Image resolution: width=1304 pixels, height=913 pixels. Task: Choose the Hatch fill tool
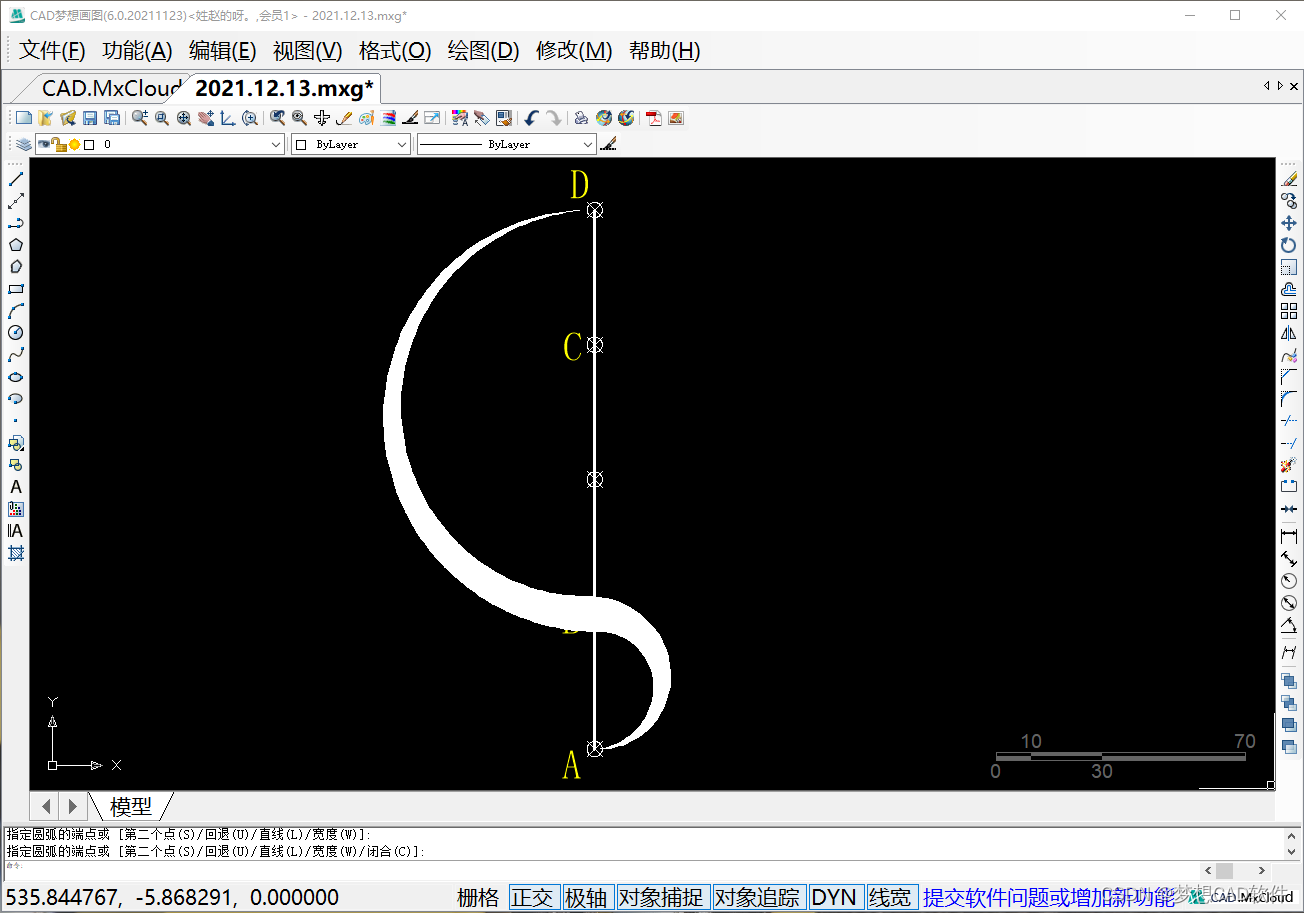(16, 553)
